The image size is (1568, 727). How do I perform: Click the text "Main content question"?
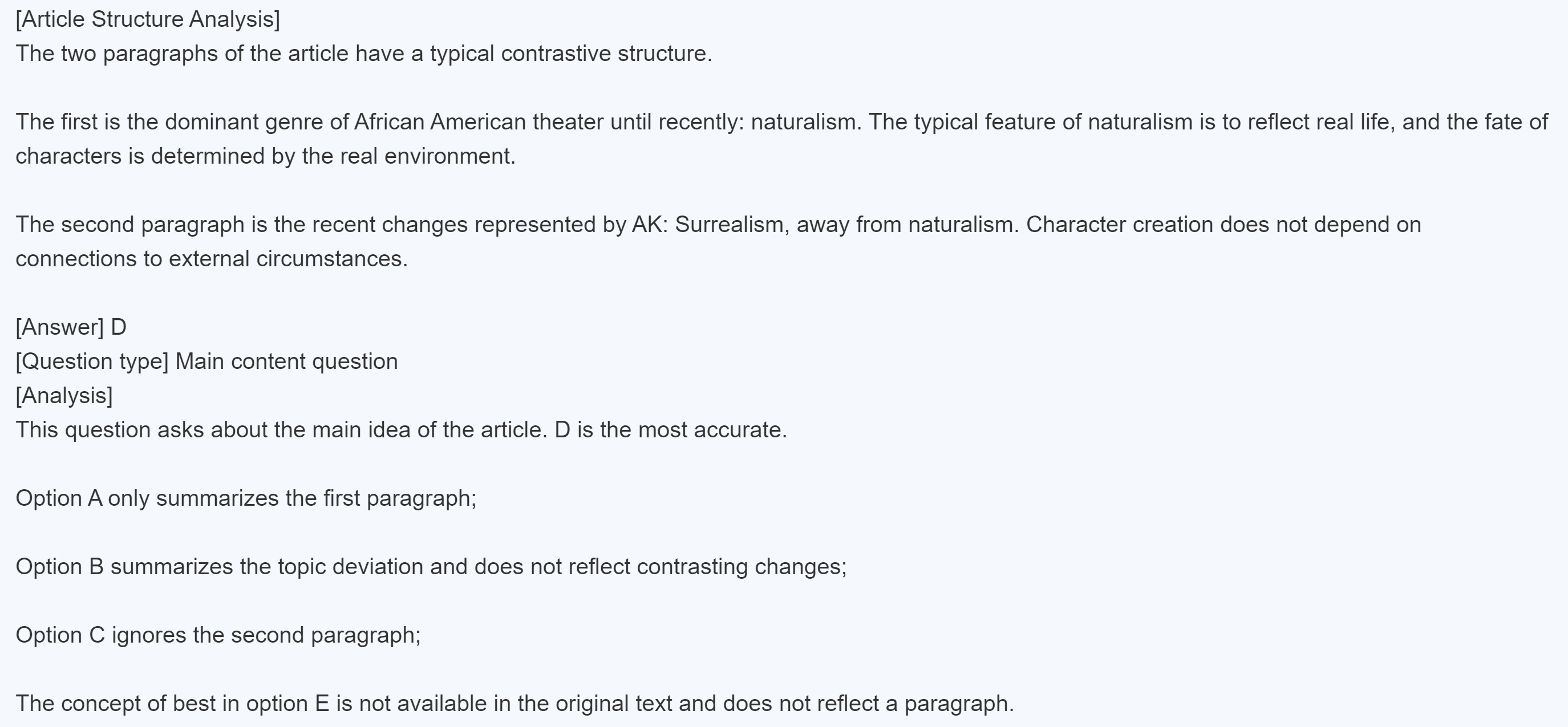[286, 362]
